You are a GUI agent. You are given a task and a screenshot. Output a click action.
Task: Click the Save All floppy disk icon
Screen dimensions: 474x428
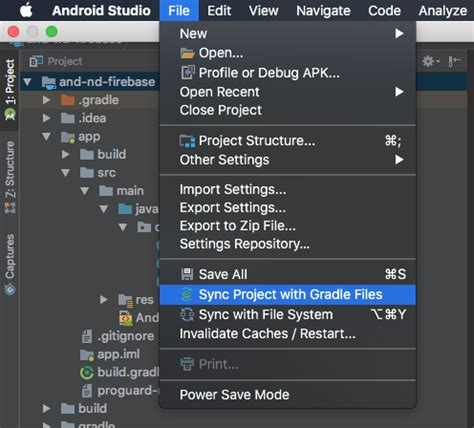pos(187,274)
